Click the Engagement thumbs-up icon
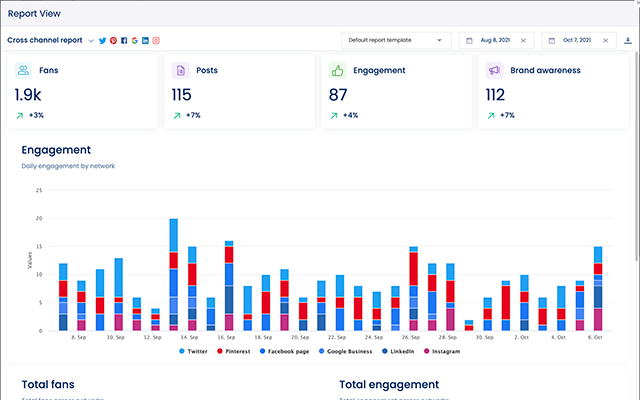 click(x=337, y=71)
